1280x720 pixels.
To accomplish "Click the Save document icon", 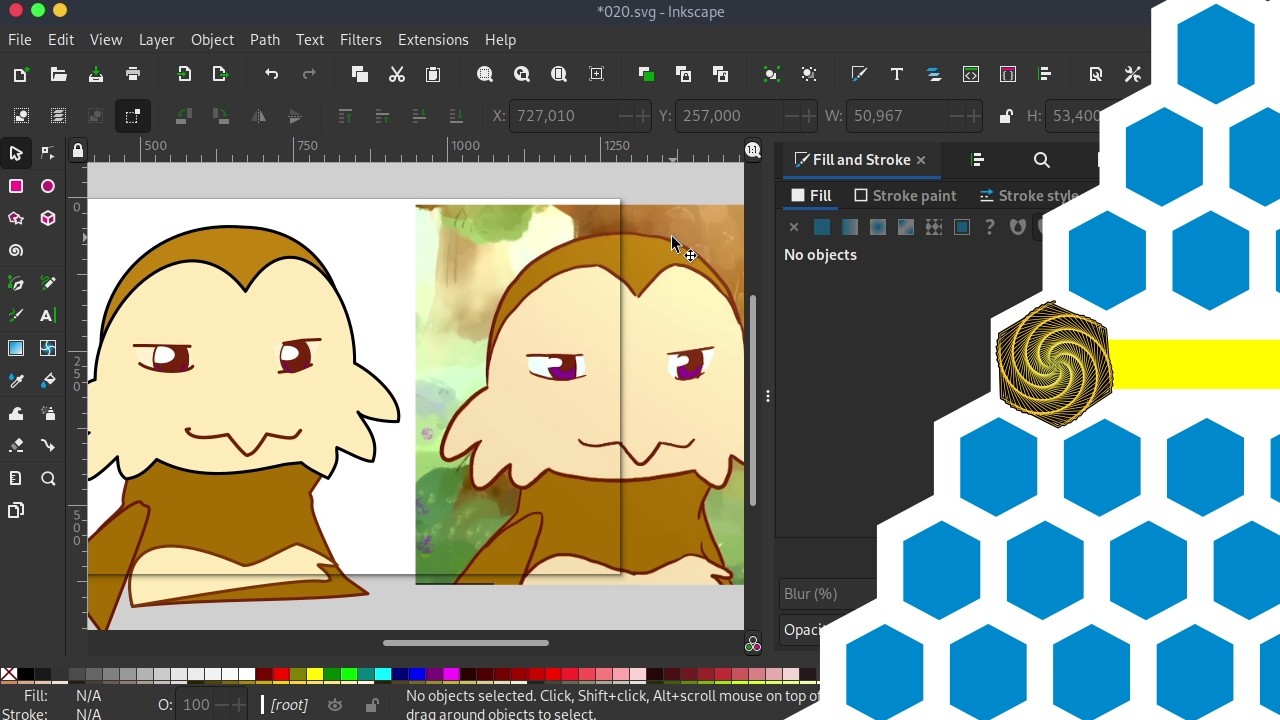I will [x=96, y=74].
